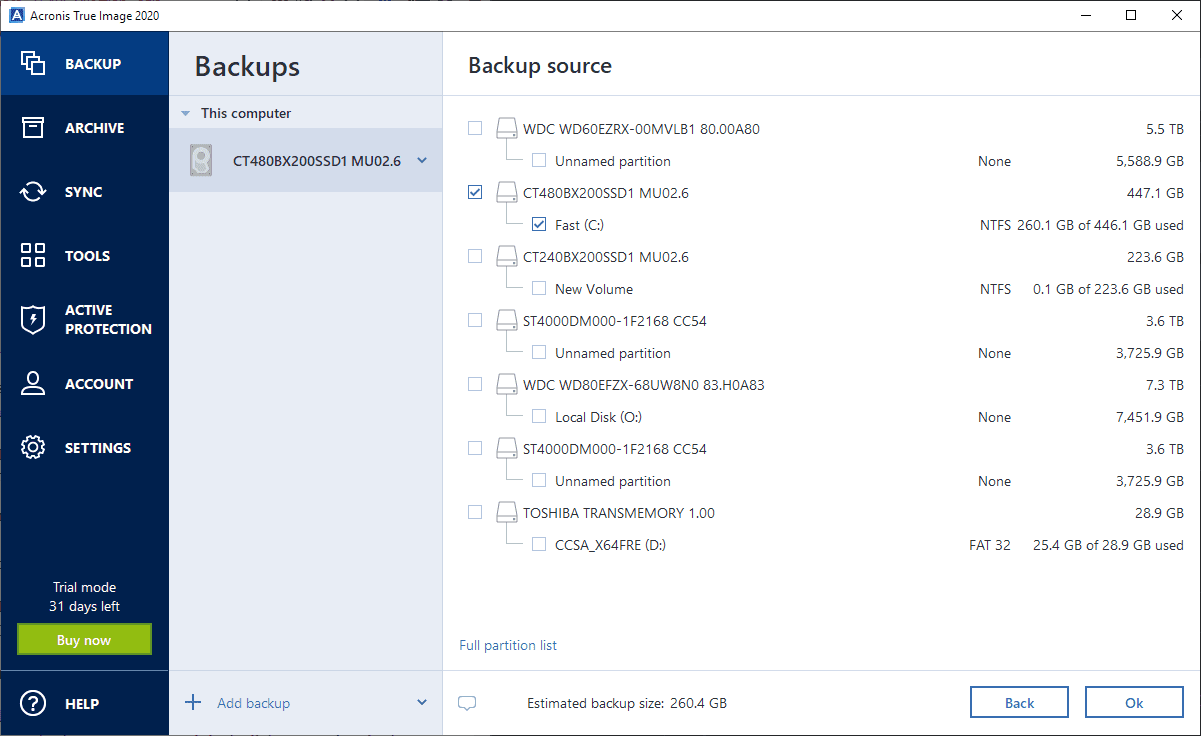Click the plus icon next to Add backup
This screenshot has width=1201, height=736.
point(193,702)
